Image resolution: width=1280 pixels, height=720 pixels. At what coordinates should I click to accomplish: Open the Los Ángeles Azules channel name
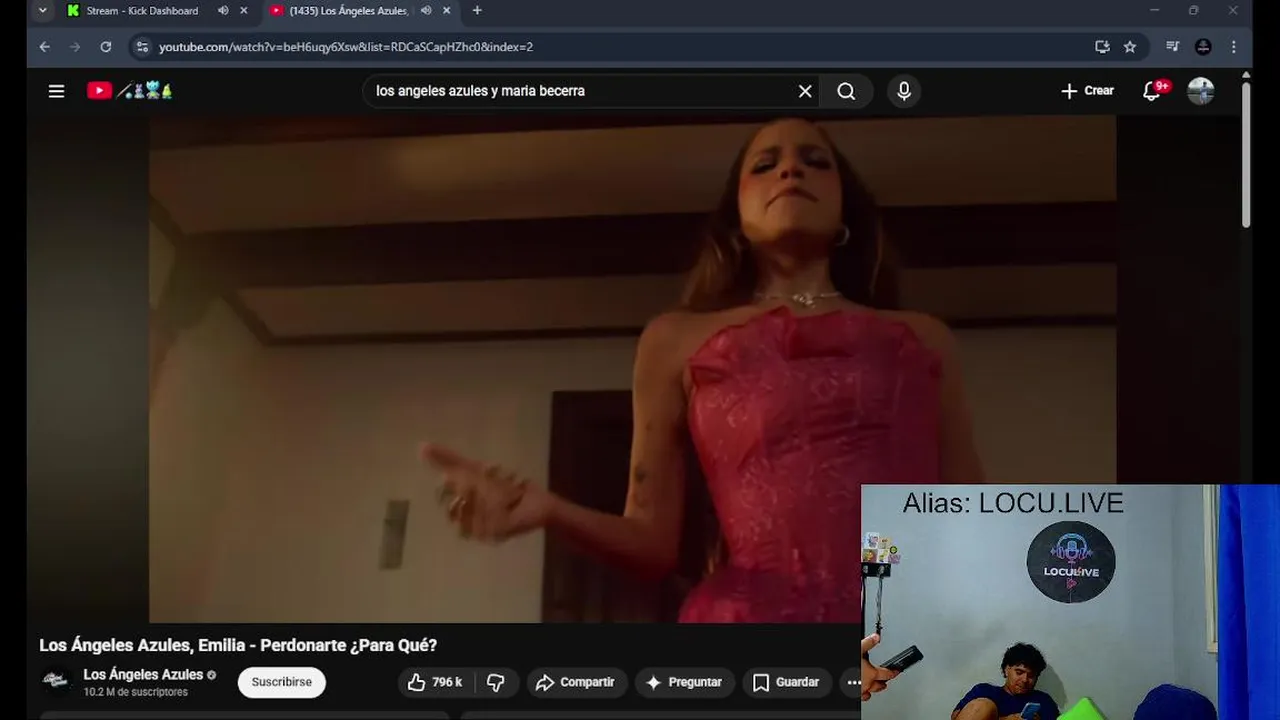click(x=143, y=675)
